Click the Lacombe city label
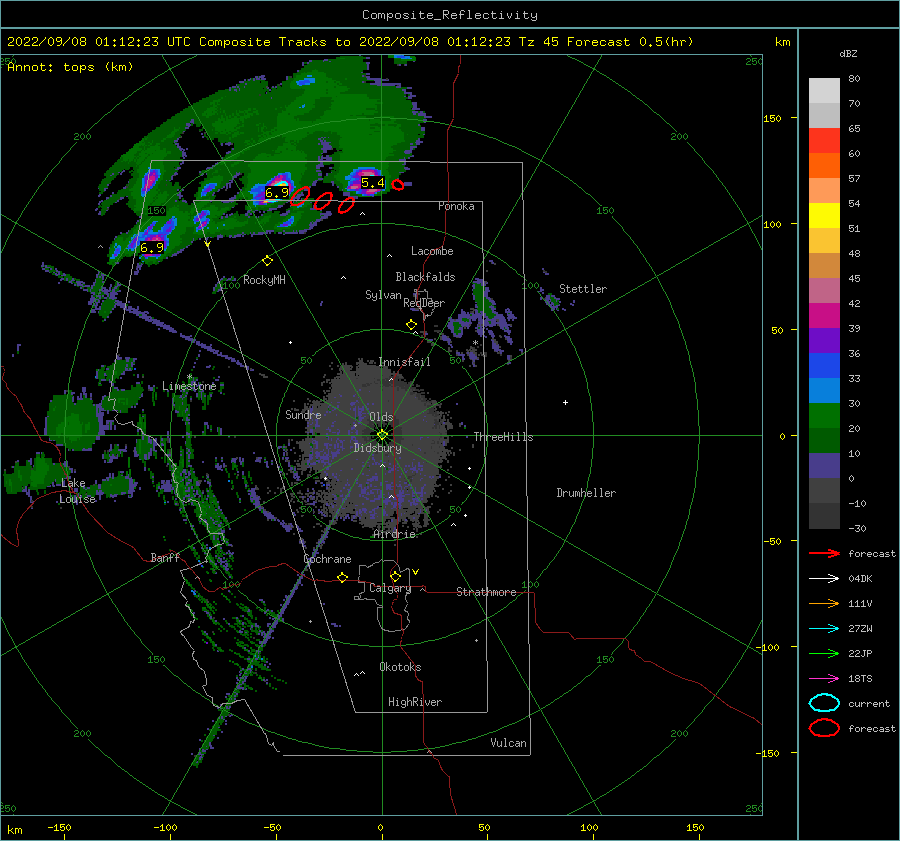 pyautogui.click(x=432, y=251)
